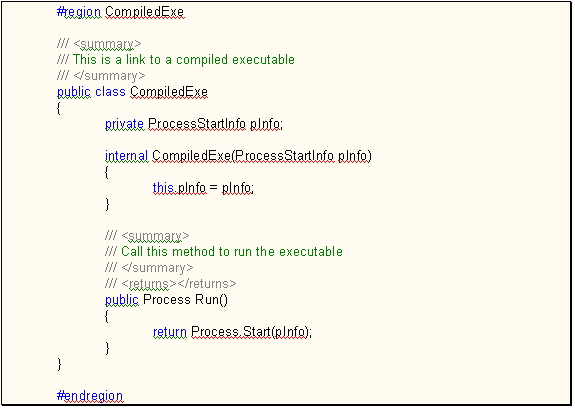Click the constructor 'CompiledExe(ProcessStartInfo pInfo)'
Image resolution: width=575 pixels, height=408 pixels.
261,156
